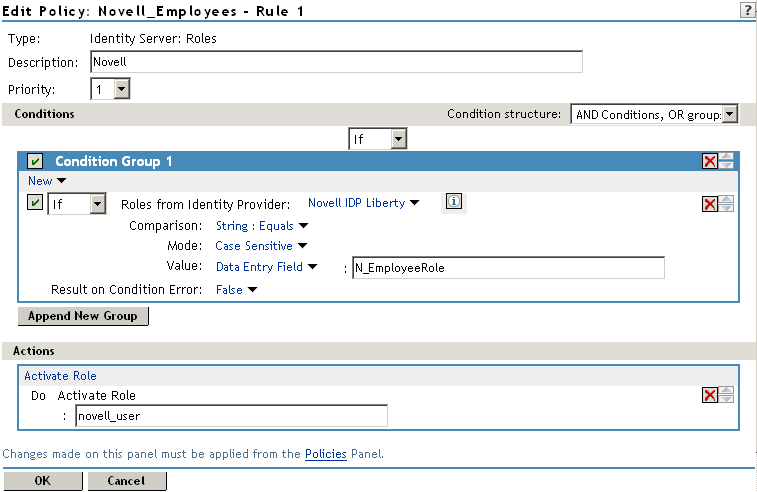
Task: Toggle Condition Group 1 enabled checkbox
Action: tap(35, 161)
